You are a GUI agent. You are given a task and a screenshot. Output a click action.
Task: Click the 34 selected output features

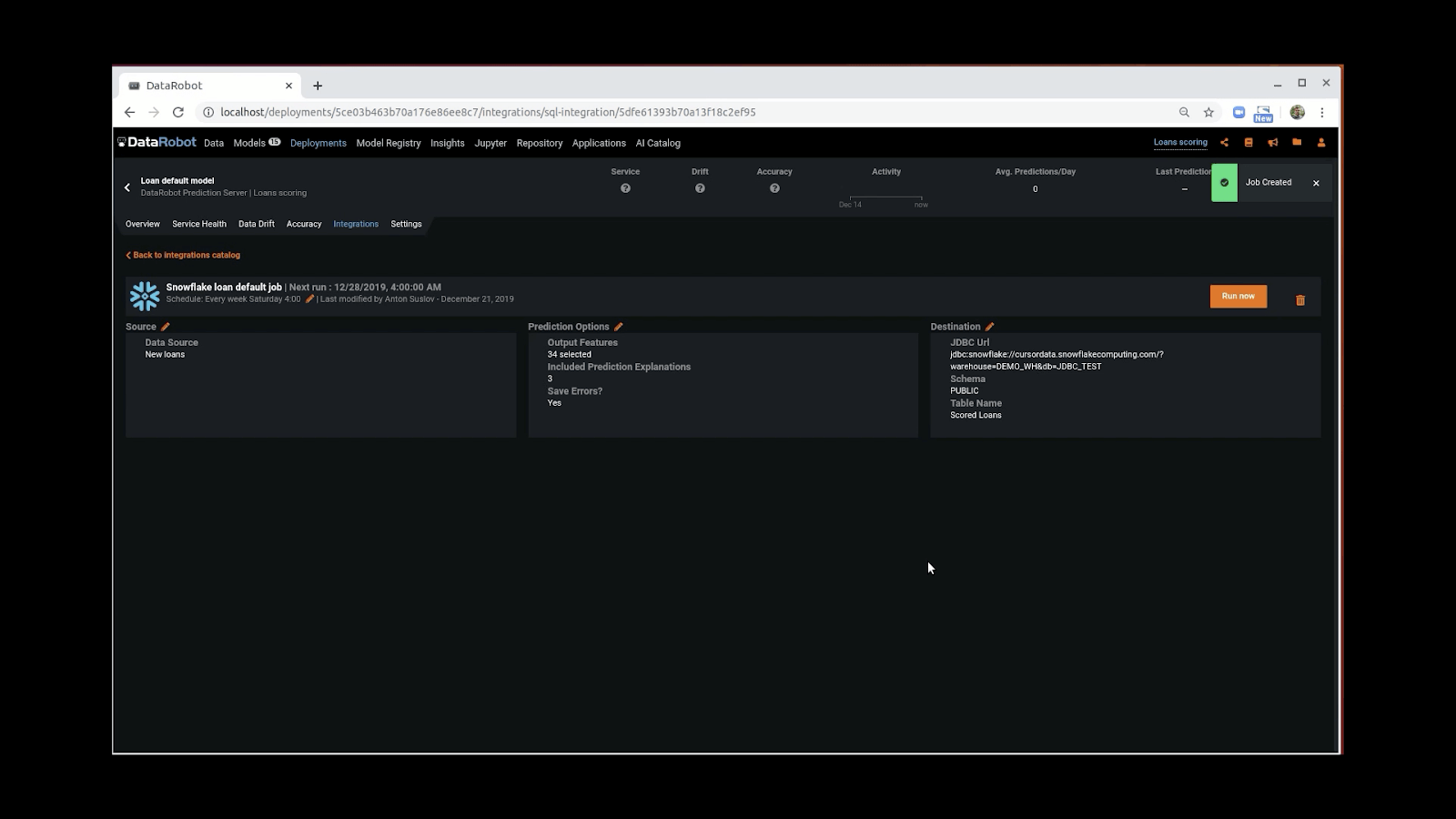pyautogui.click(x=569, y=355)
